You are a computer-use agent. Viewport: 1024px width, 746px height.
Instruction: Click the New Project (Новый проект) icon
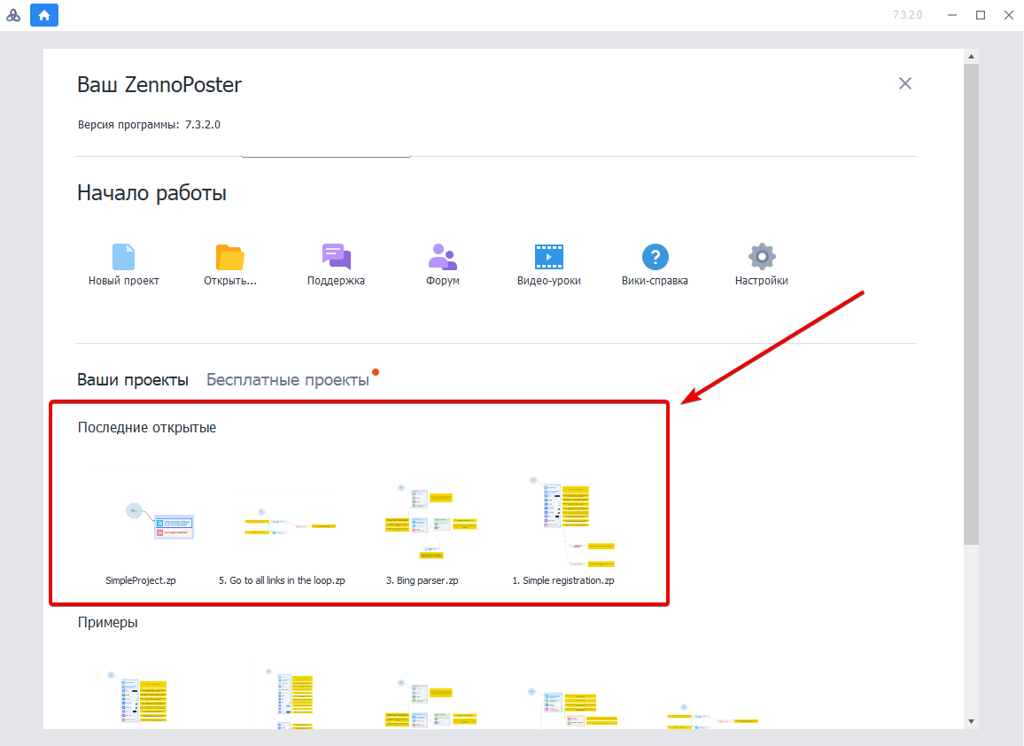tap(123, 257)
